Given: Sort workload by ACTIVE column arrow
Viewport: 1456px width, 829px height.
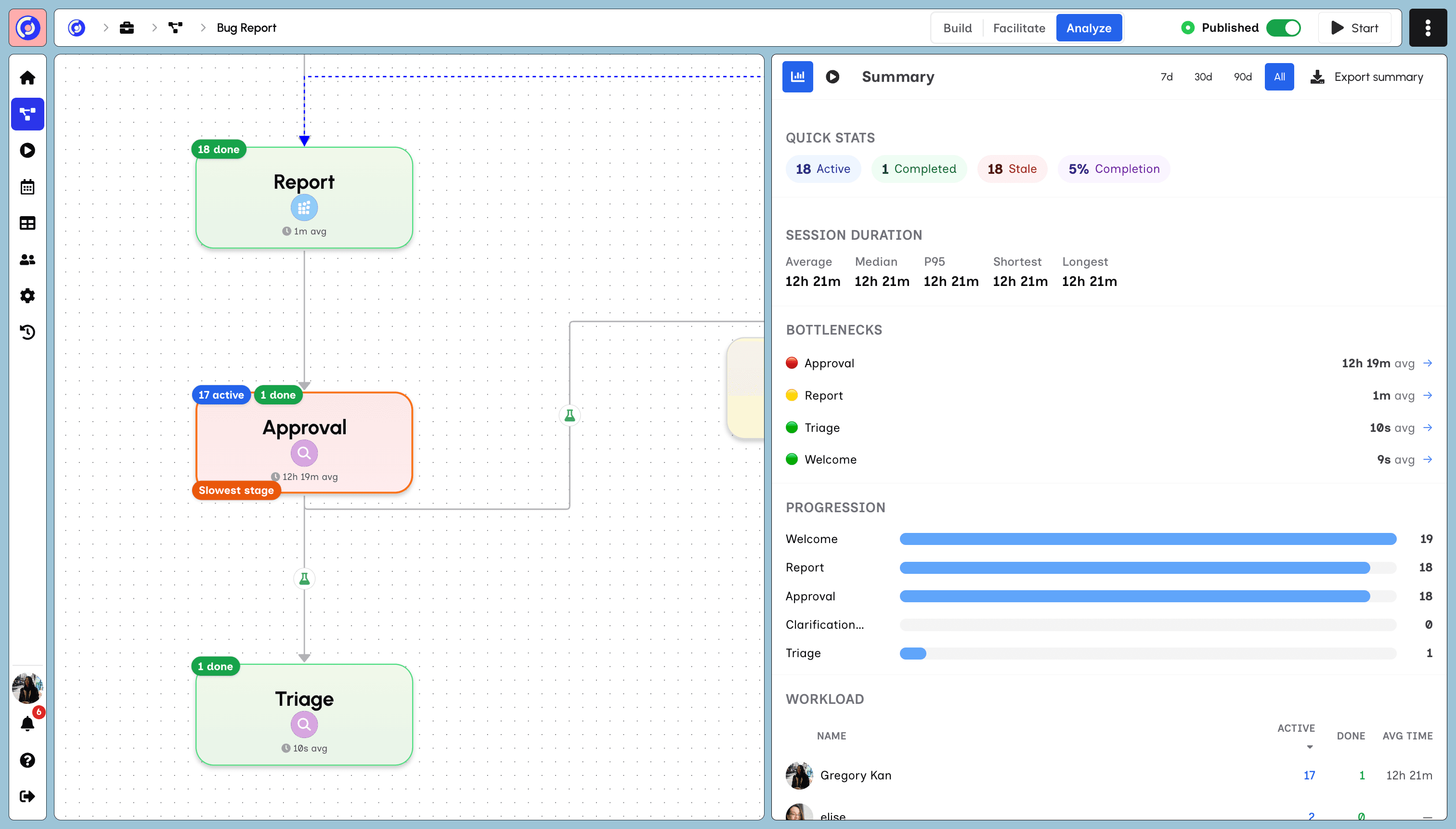Looking at the screenshot, I should coord(1310,747).
